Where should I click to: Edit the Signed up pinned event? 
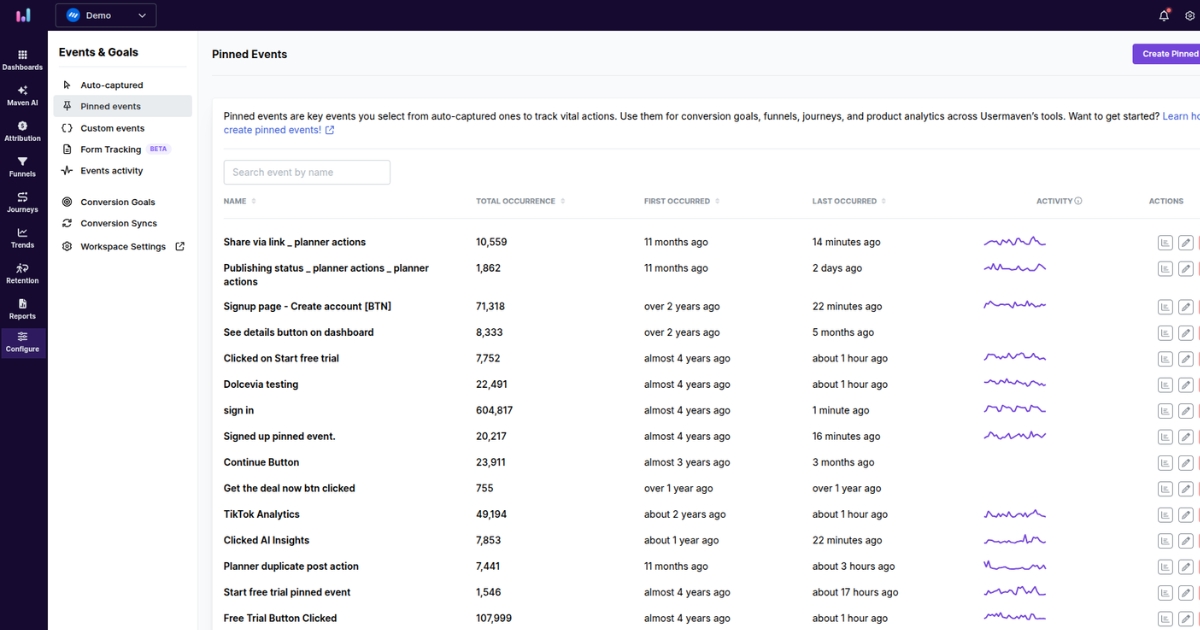[1185, 436]
